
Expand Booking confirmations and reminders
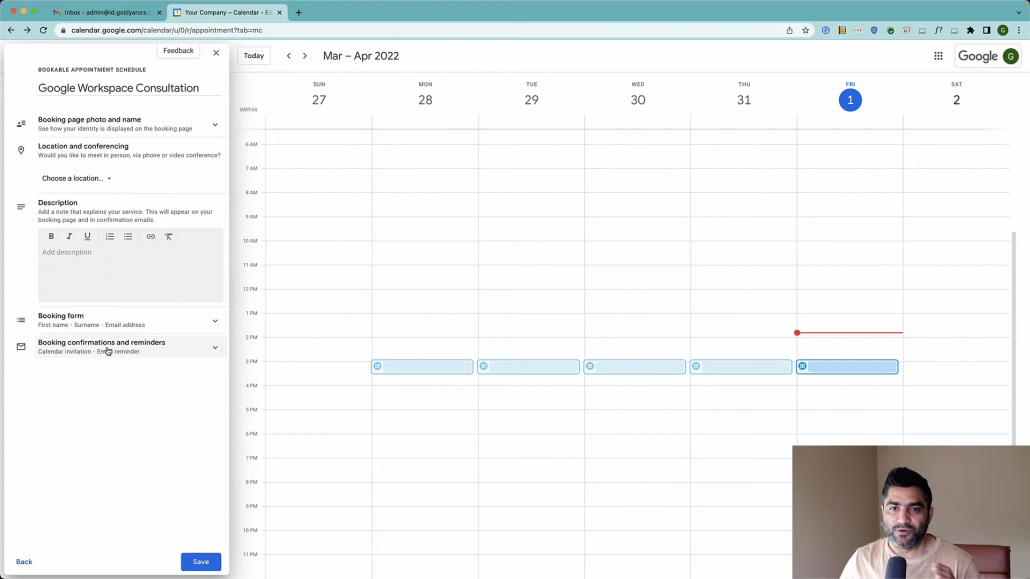[x=215, y=347]
